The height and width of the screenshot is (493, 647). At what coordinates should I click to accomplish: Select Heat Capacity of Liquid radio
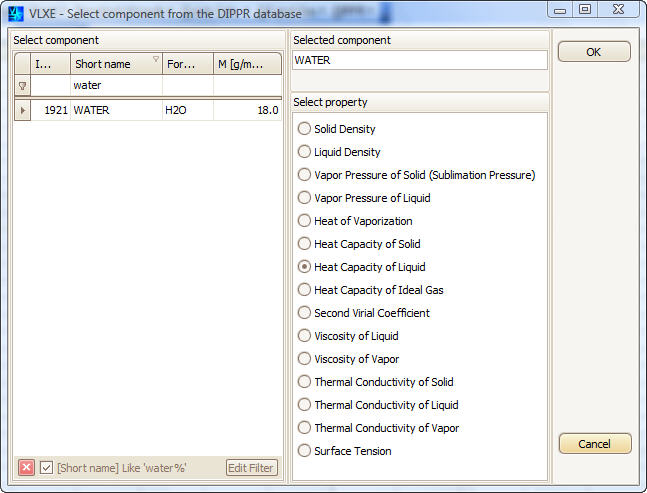click(x=304, y=267)
